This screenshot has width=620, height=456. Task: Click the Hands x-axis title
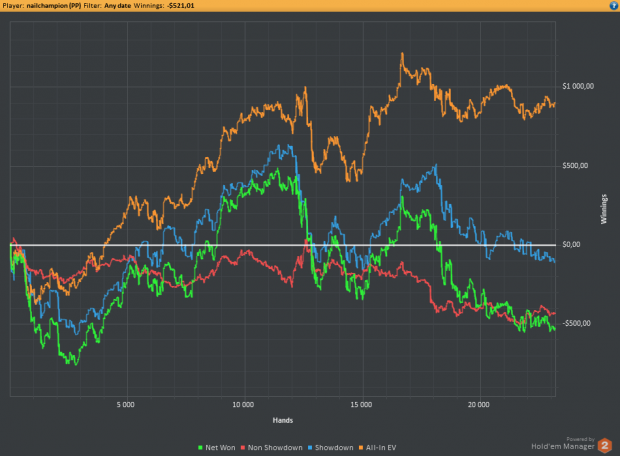(x=283, y=420)
